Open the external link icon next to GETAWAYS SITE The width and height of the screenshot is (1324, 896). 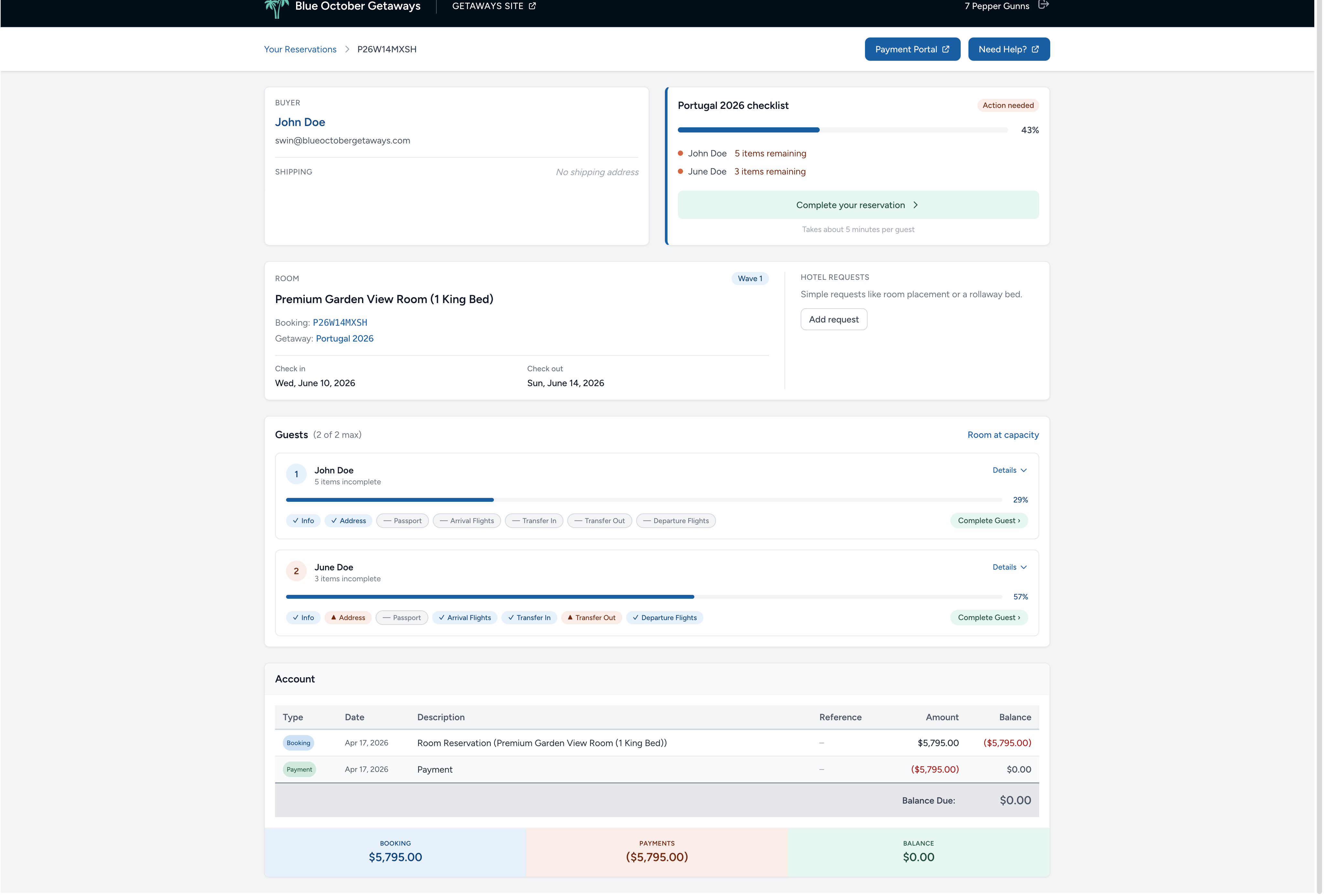[x=532, y=6]
